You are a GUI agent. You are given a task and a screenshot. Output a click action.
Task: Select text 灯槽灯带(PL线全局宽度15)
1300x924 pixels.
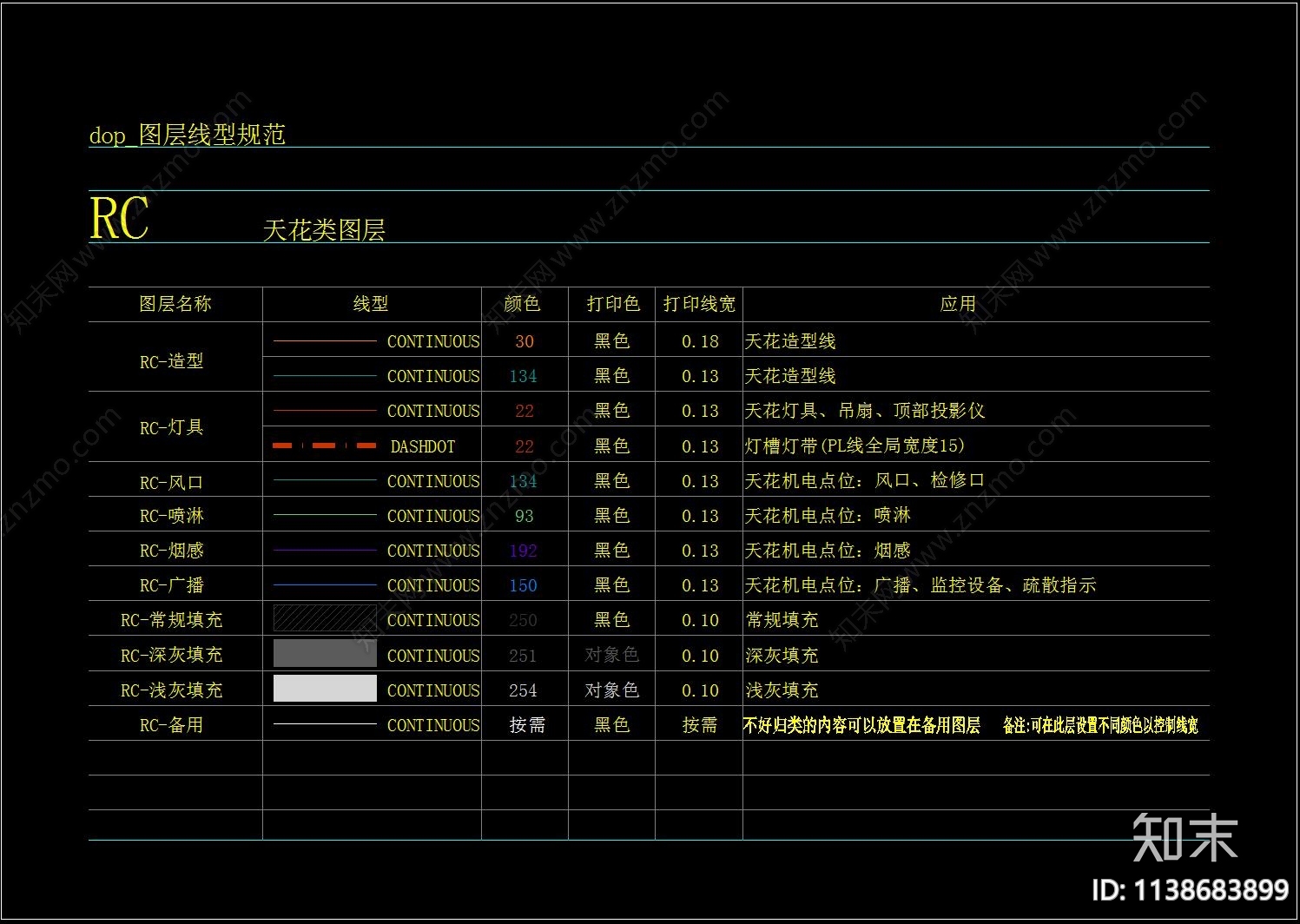pyautogui.click(x=855, y=445)
